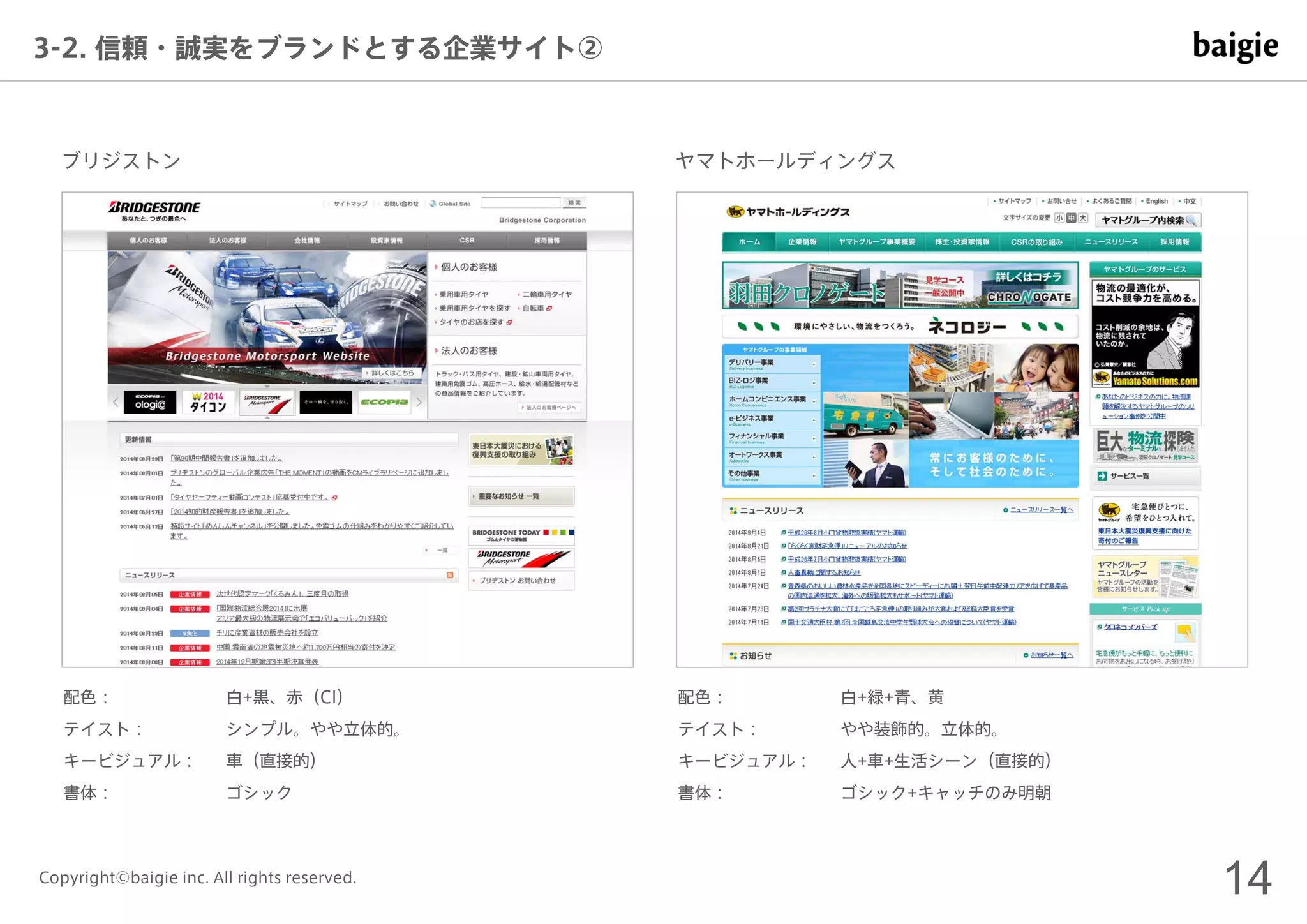1307x924 pixels.
Task: Click 2014年9月4日 平成26年8月小口貨物取扱実績 news link
Action: [846, 532]
